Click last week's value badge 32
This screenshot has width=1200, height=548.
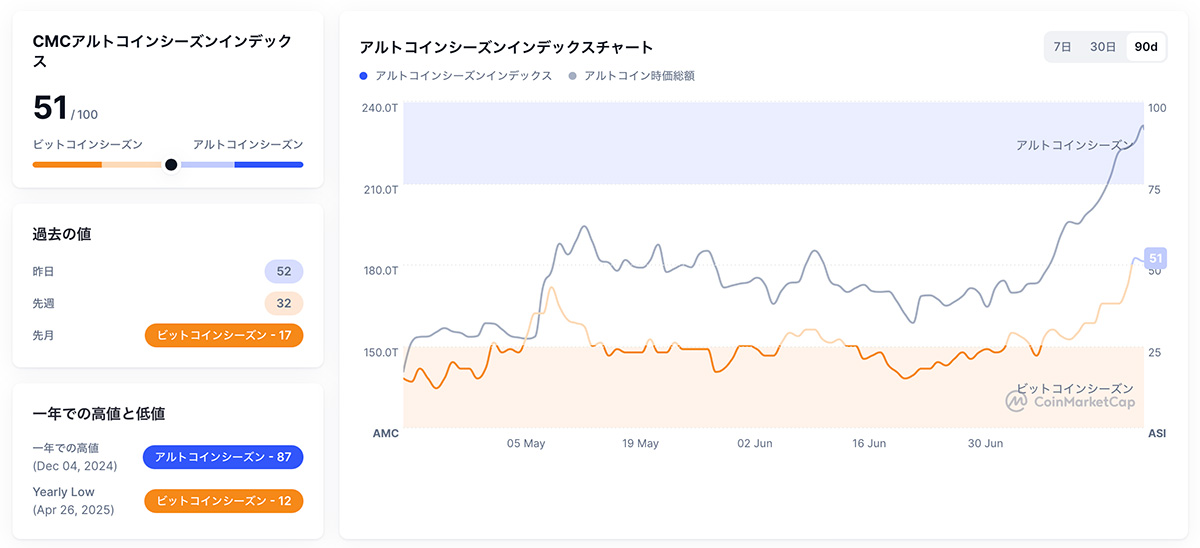tap(284, 303)
